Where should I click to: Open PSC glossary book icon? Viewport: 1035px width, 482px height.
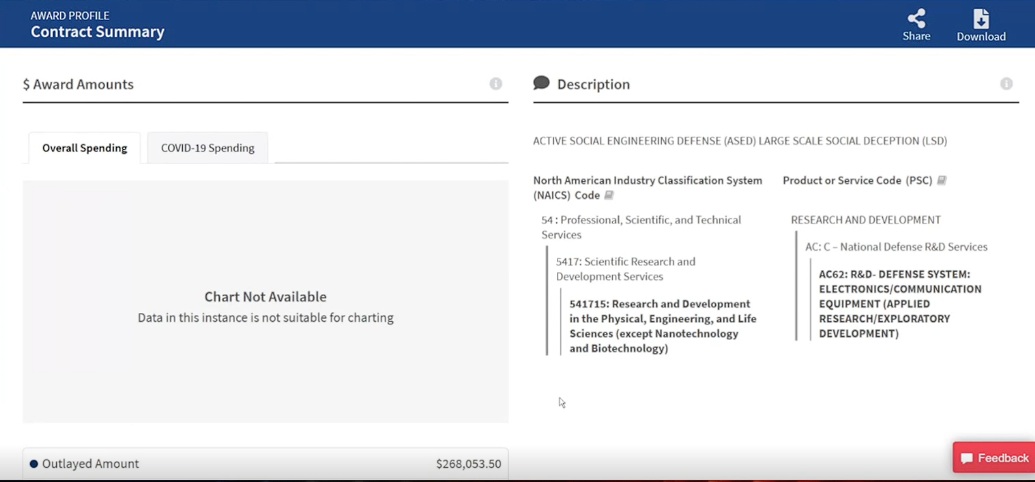pos(942,180)
